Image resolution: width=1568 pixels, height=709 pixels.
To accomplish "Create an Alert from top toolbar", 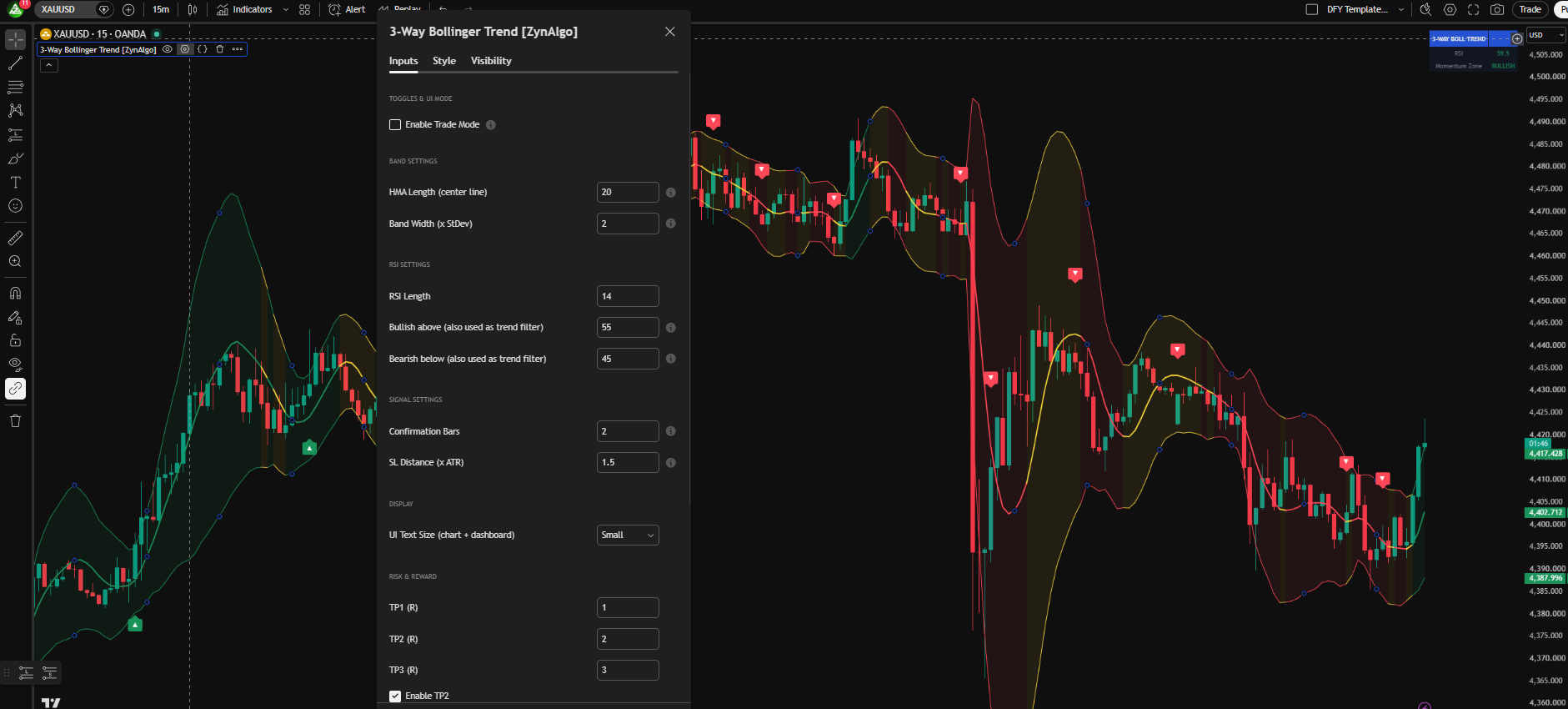I will (347, 9).
